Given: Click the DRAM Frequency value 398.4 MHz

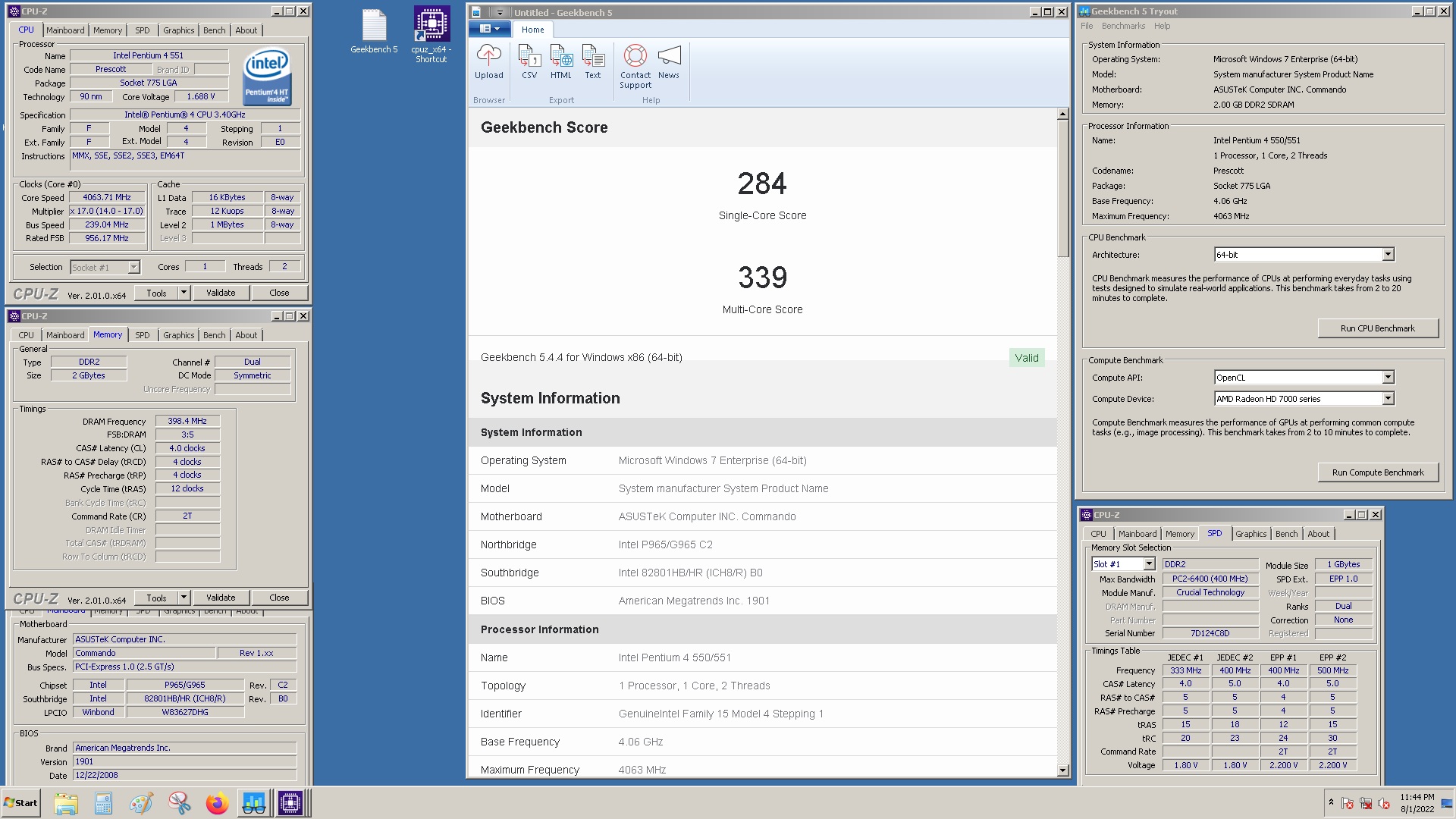Looking at the screenshot, I should pos(187,421).
